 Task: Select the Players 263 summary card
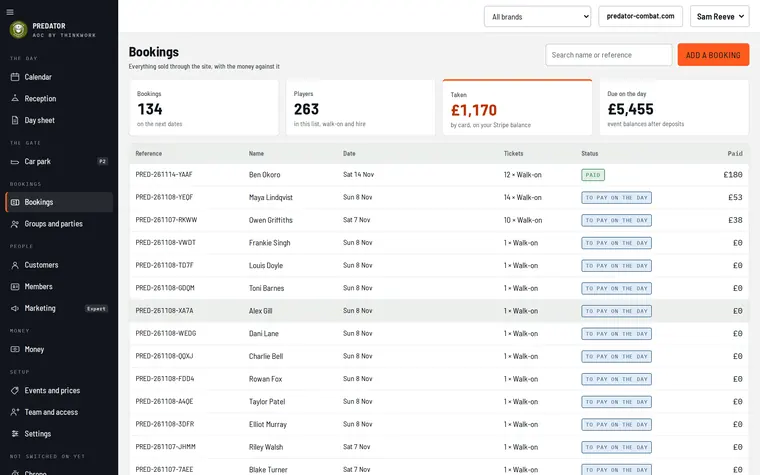pyautogui.click(x=361, y=108)
